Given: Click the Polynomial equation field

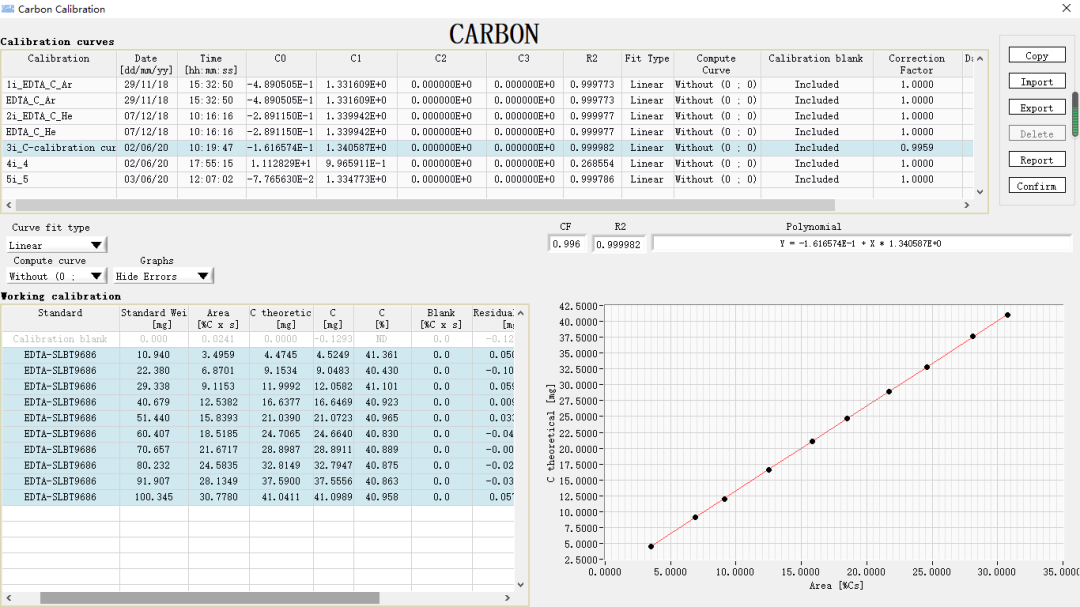Looking at the screenshot, I should pyautogui.click(x=860, y=244).
